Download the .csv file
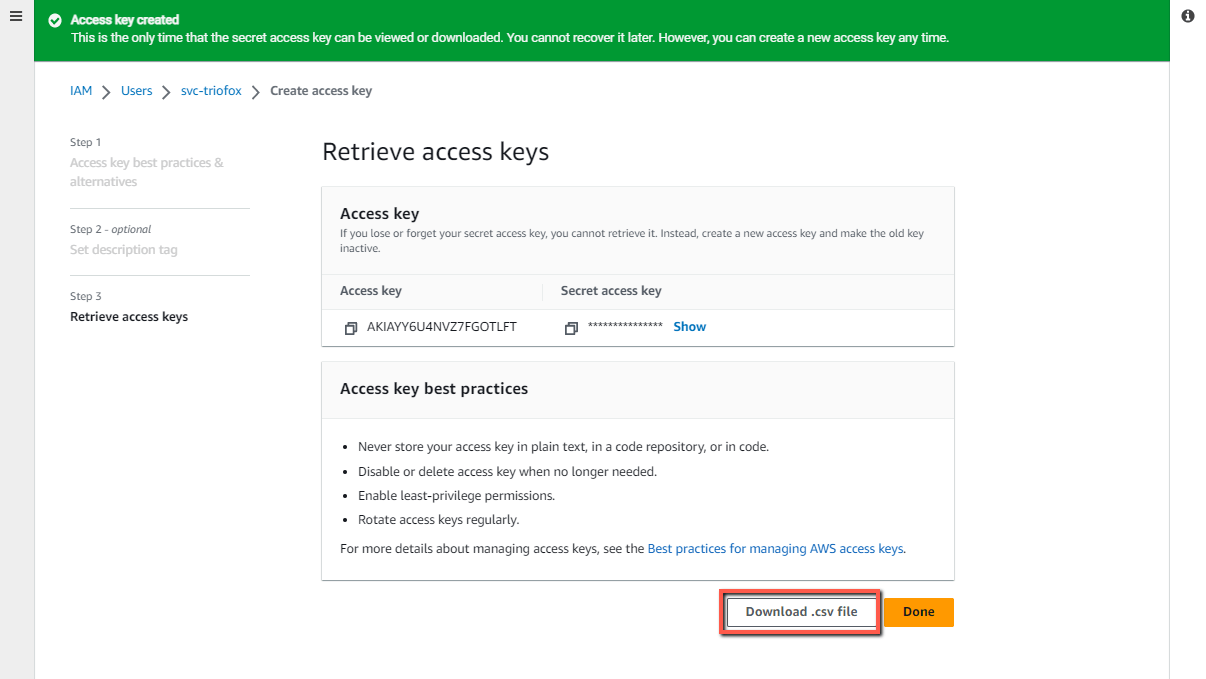 coord(800,611)
